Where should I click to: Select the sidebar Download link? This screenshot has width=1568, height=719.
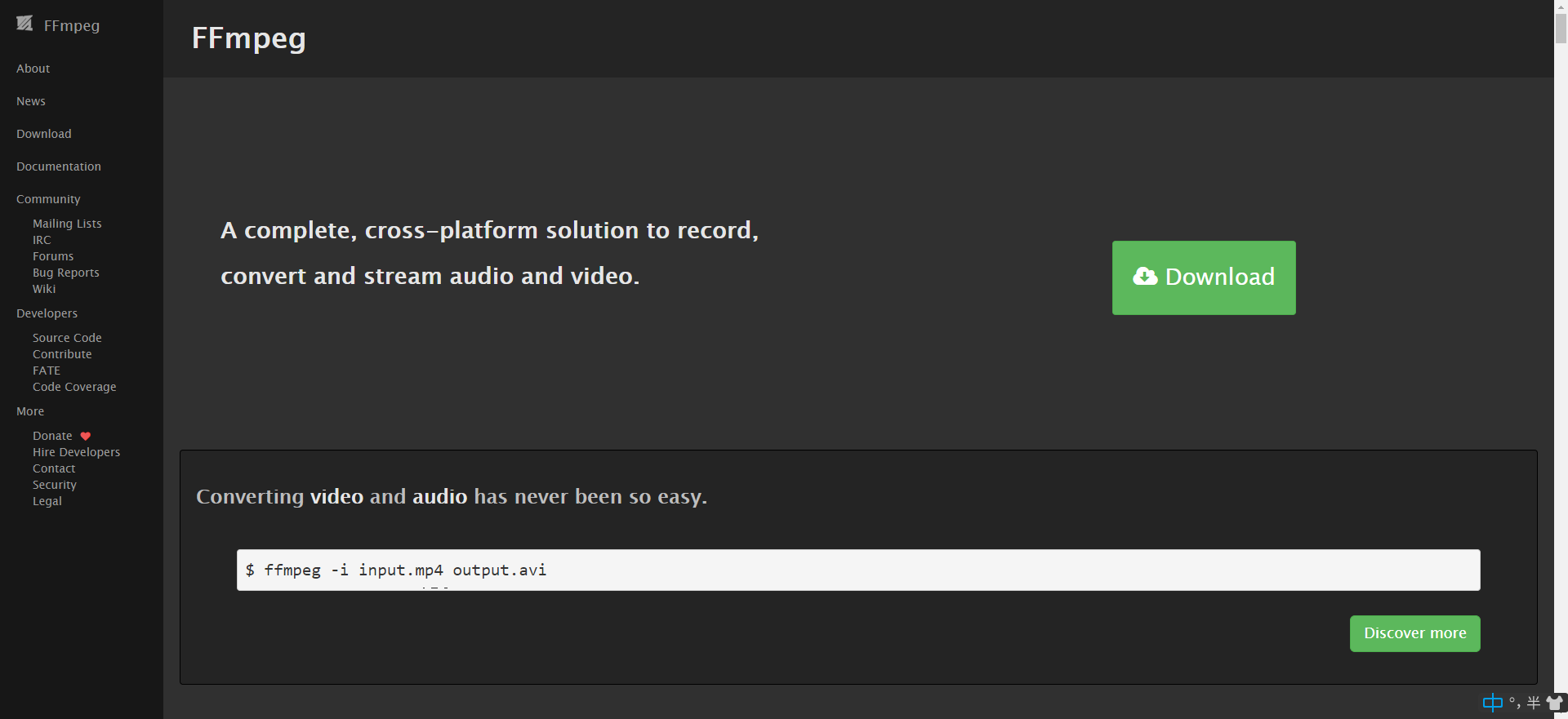(44, 134)
